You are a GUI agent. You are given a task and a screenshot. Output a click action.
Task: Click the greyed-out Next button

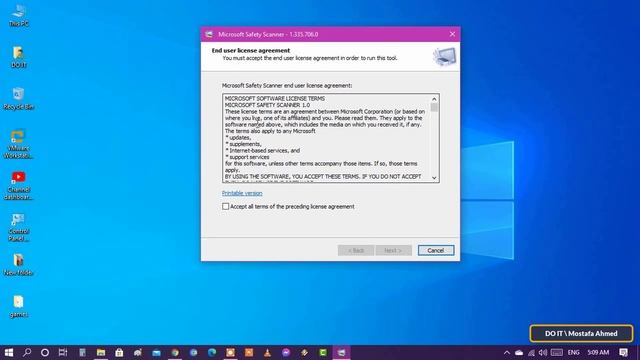point(393,250)
